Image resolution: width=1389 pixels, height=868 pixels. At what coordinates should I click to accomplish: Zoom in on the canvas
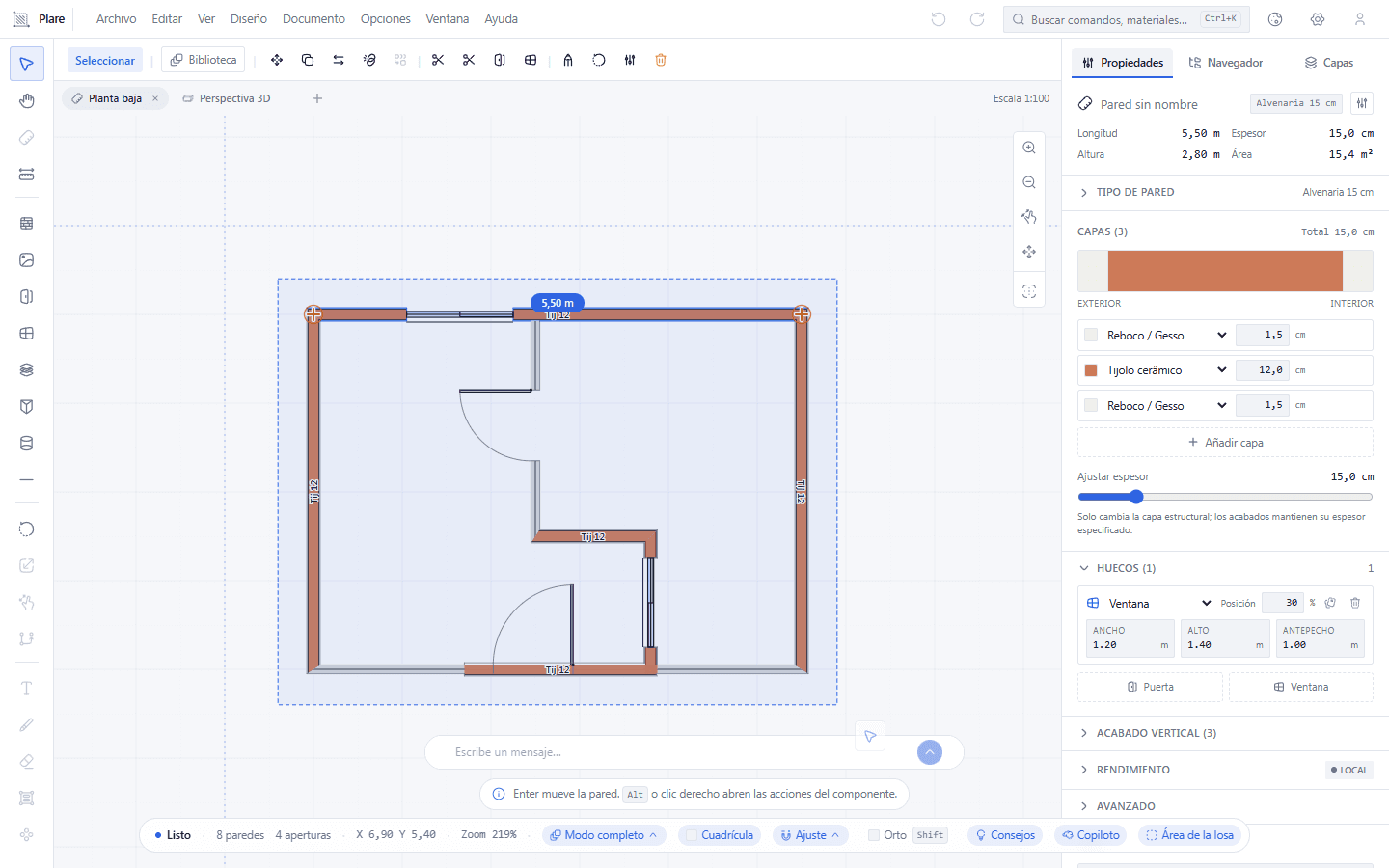pos(1029,148)
